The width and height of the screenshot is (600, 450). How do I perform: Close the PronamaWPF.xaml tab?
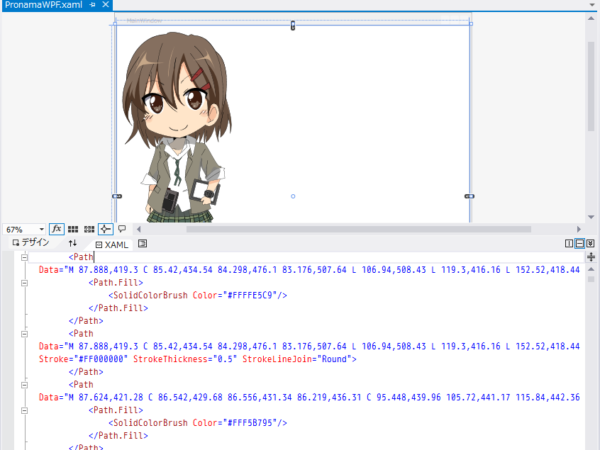(x=106, y=5)
